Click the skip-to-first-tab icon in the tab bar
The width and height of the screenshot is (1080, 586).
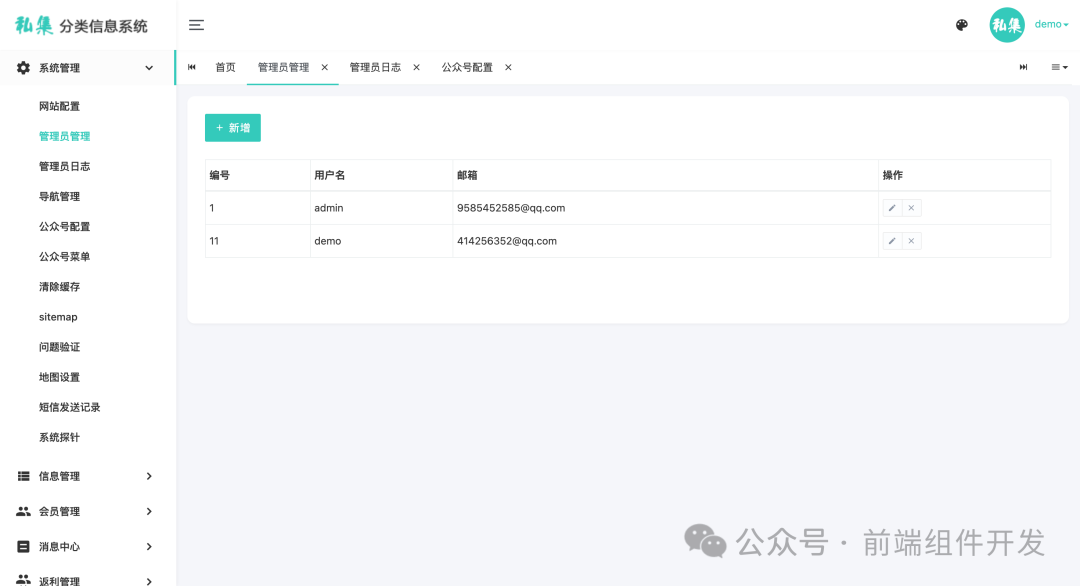pyautogui.click(x=190, y=67)
